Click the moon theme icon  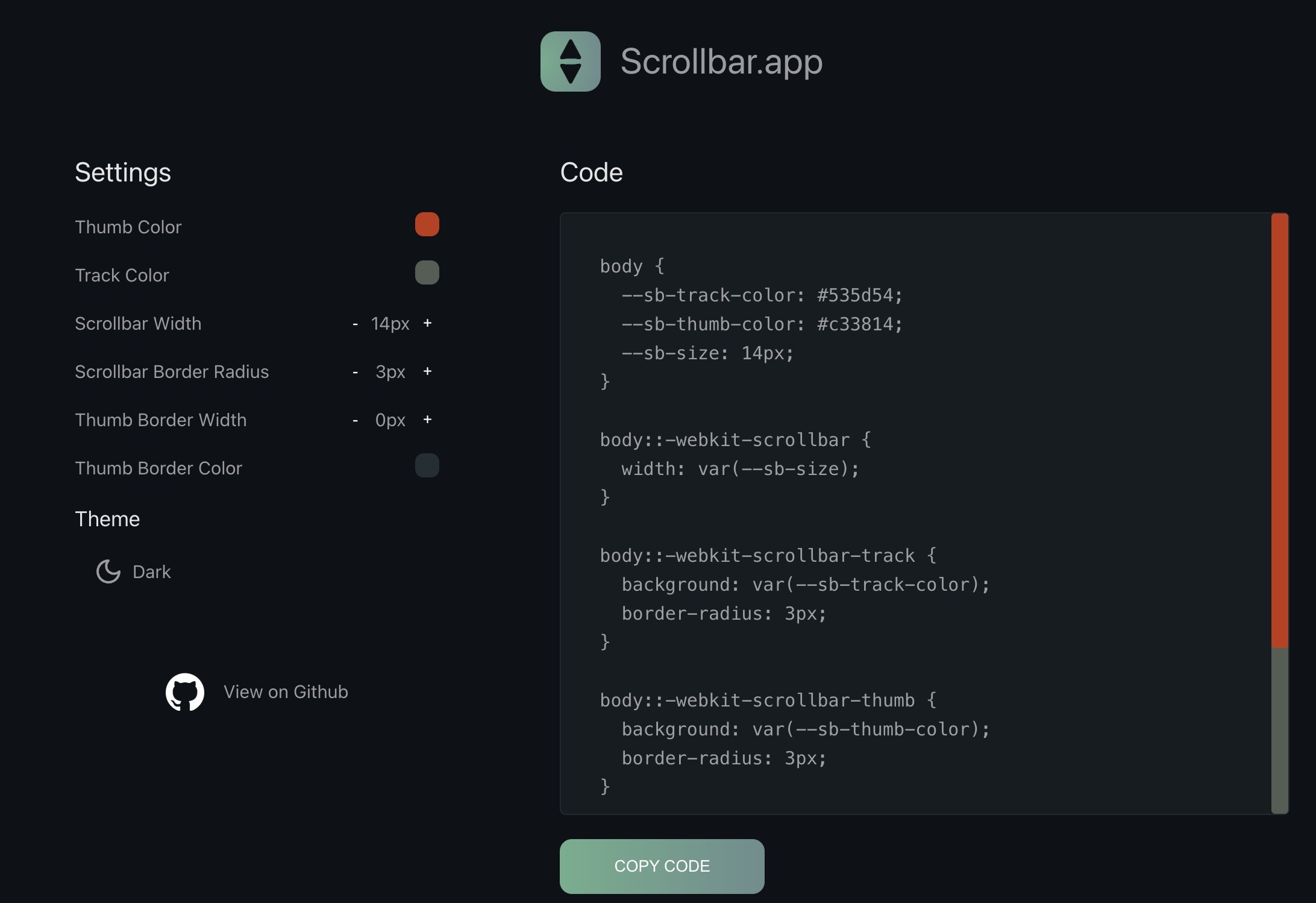(108, 571)
